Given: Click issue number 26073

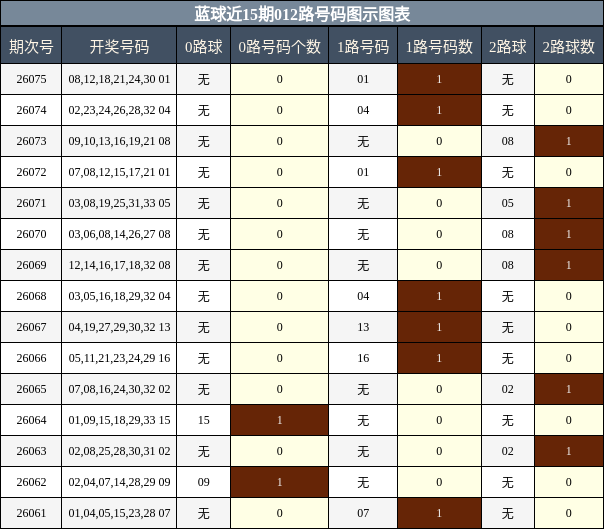Looking at the screenshot, I should coord(31,141).
